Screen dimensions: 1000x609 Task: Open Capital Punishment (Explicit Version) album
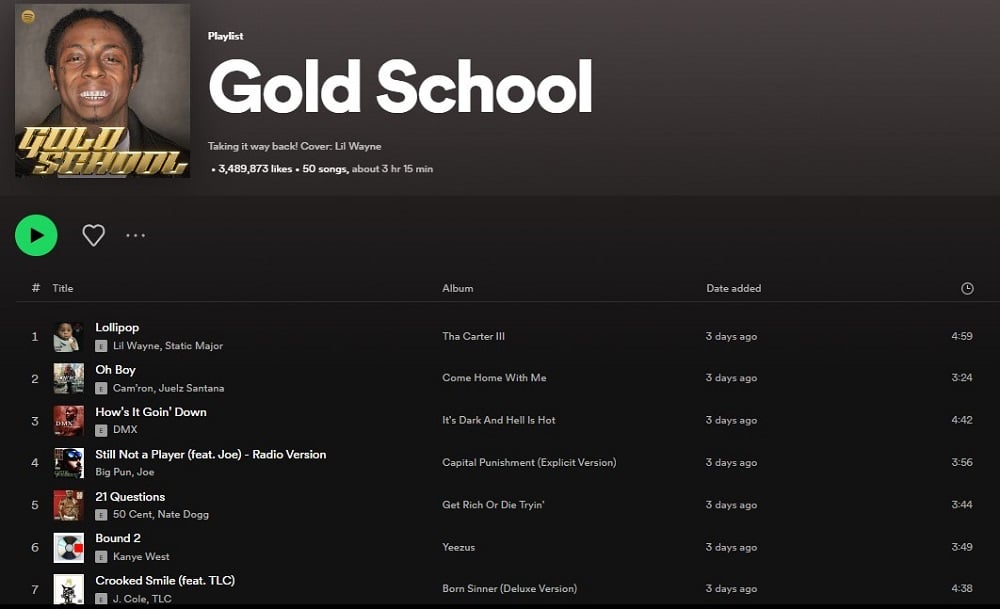pyautogui.click(x=529, y=462)
